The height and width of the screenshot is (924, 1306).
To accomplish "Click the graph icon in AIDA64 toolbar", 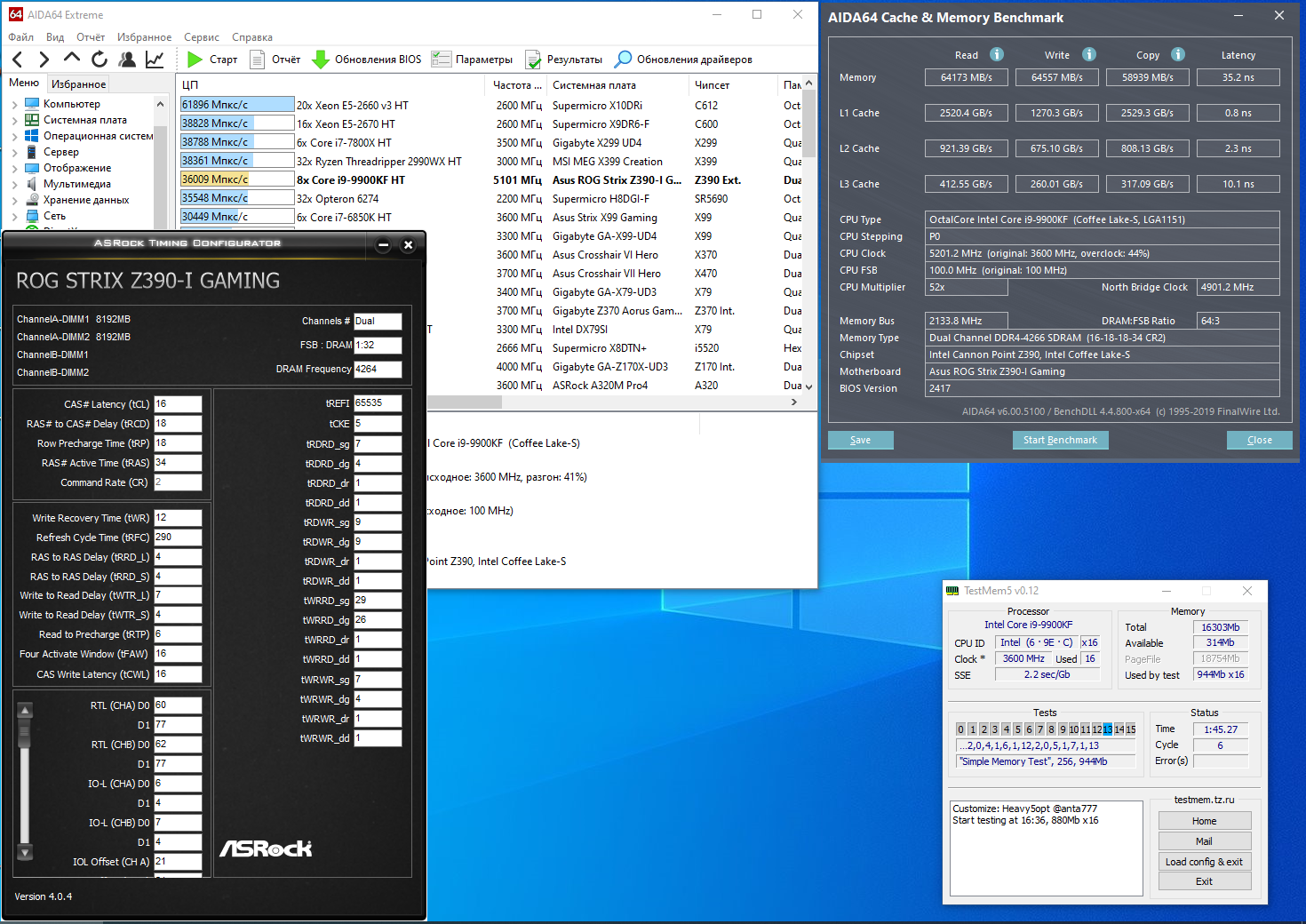I will pos(155,60).
